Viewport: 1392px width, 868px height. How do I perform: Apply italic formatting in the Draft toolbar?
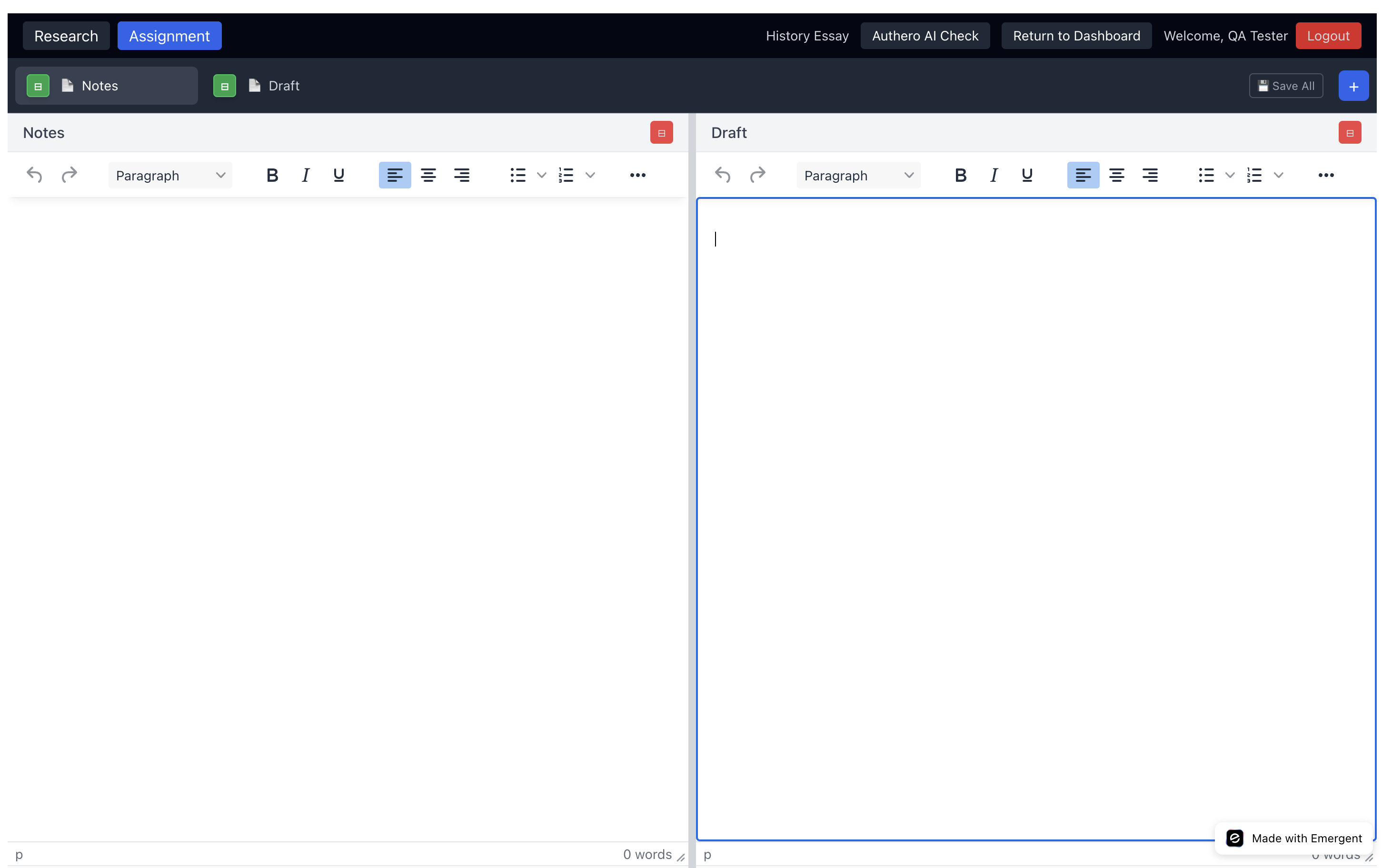click(994, 175)
